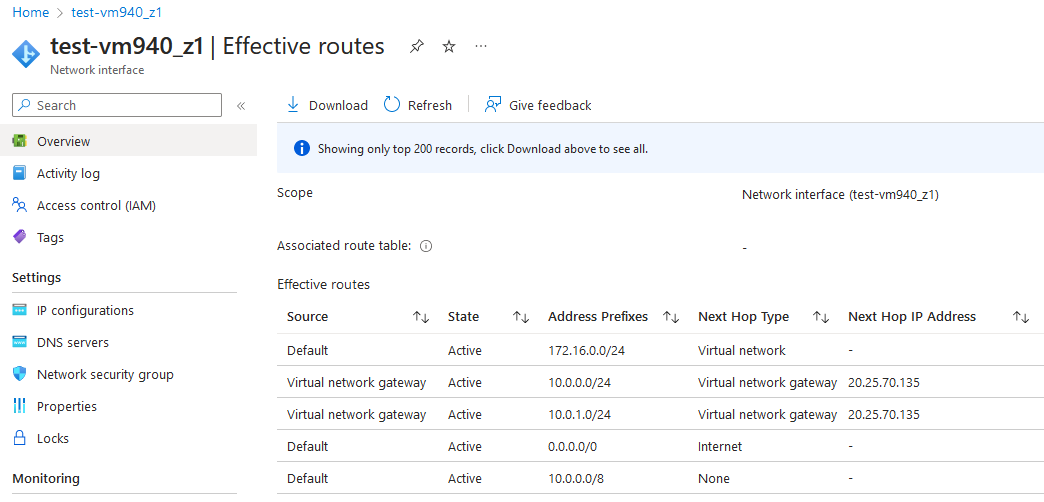The image size is (1044, 502).
Task: Download the effective routes list
Action: (x=327, y=105)
